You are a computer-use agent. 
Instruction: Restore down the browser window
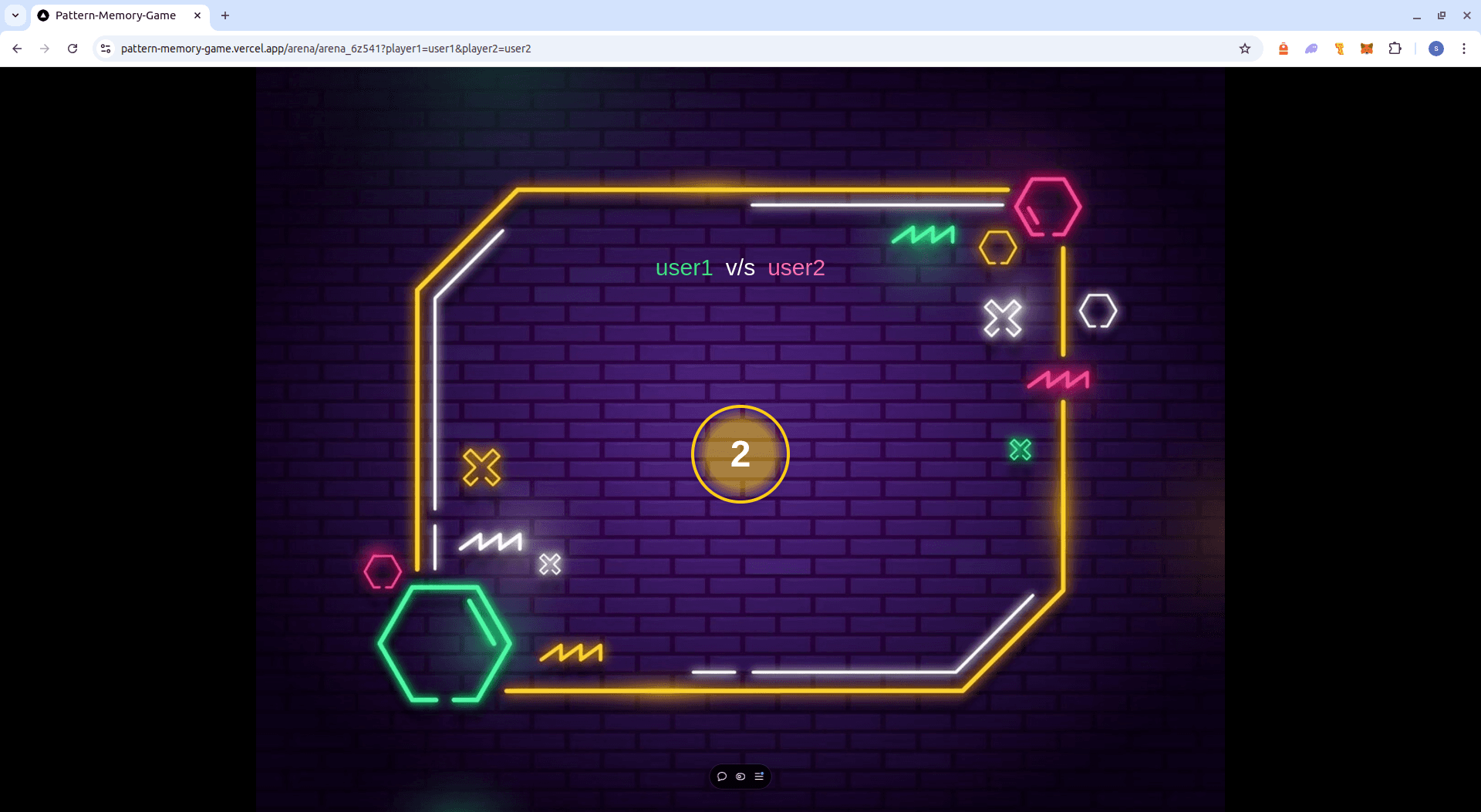point(1442,15)
